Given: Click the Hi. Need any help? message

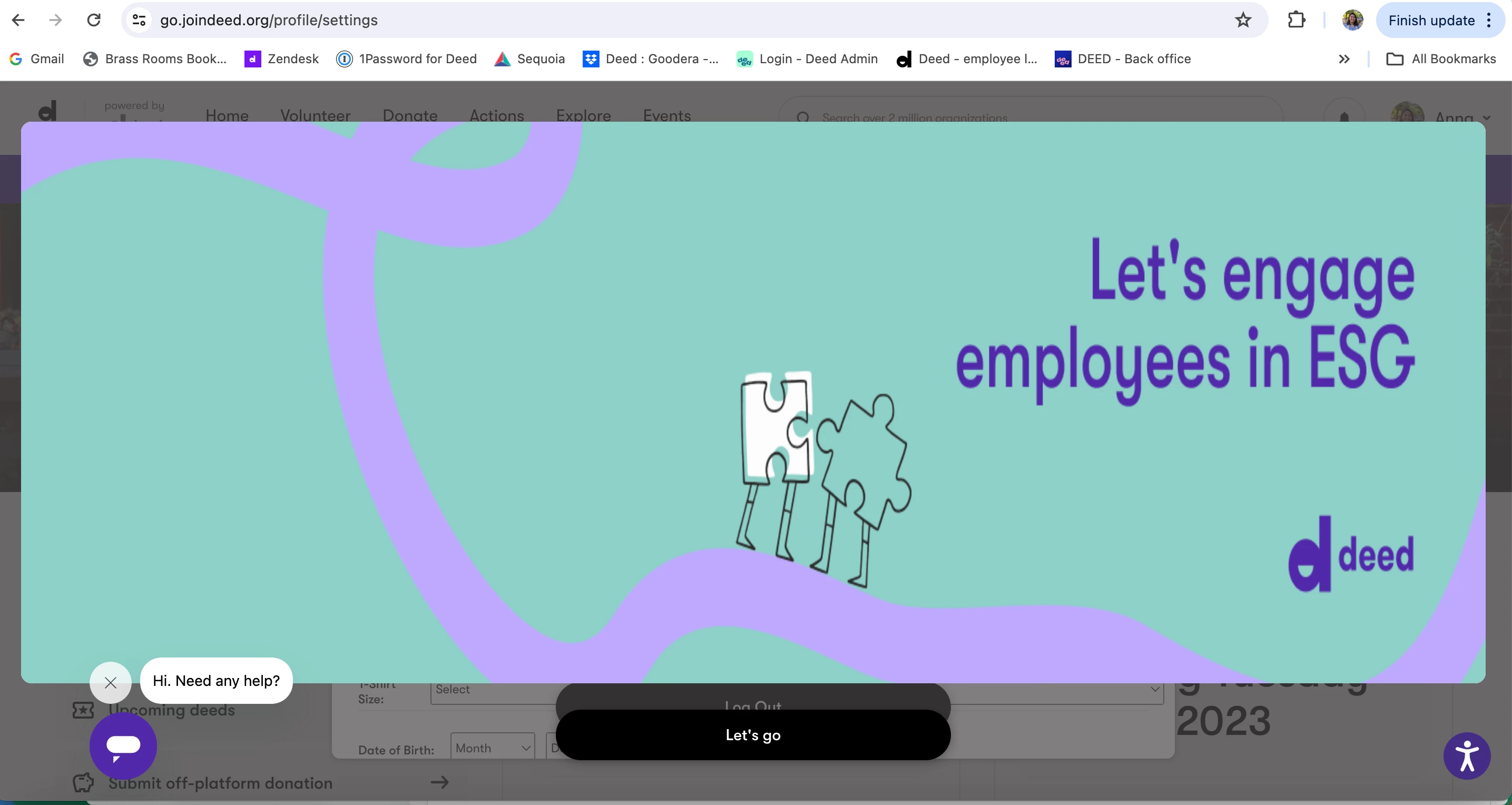Looking at the screenshot, I should [216, 681].
